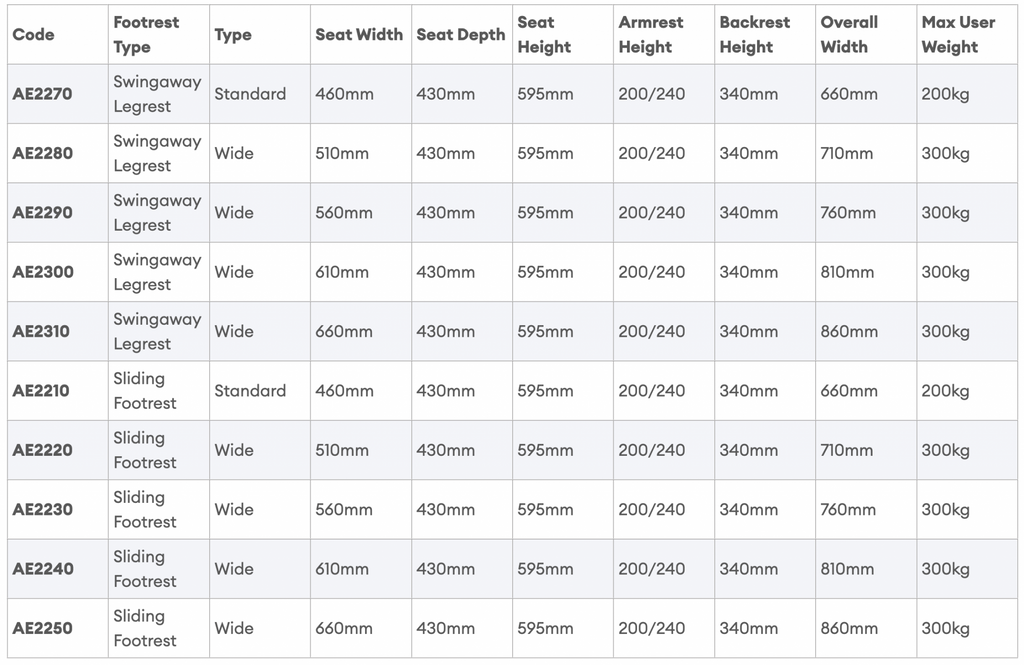Screen dimensions: 1024x665
Task: Click the Max User Weight header
Action: (x=958, y=35)
